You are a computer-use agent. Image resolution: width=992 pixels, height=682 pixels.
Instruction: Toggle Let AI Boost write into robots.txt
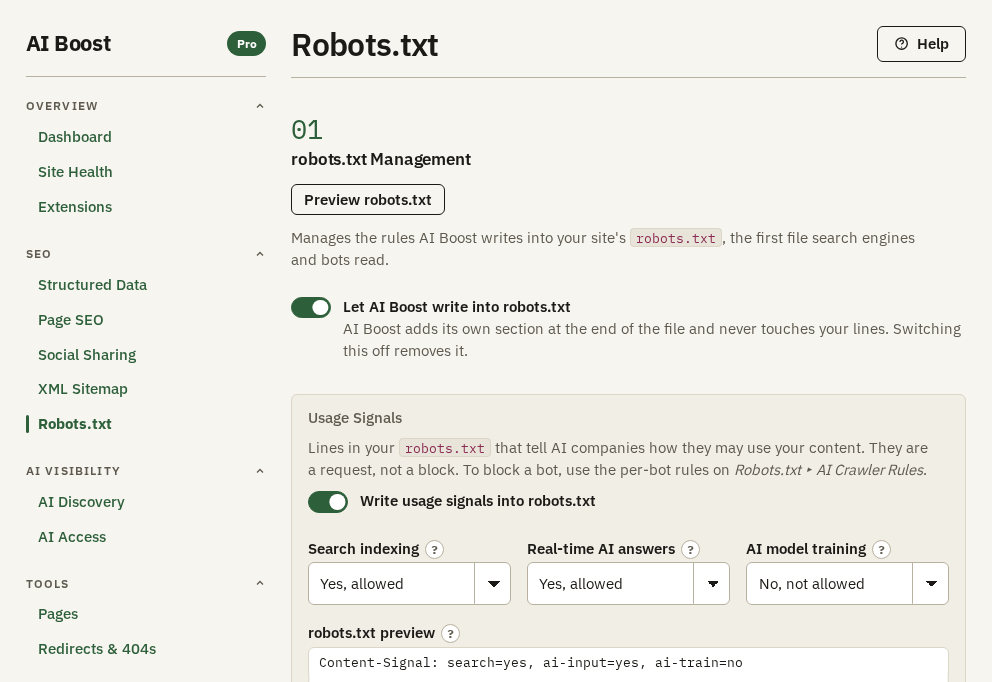click(311, 307)
